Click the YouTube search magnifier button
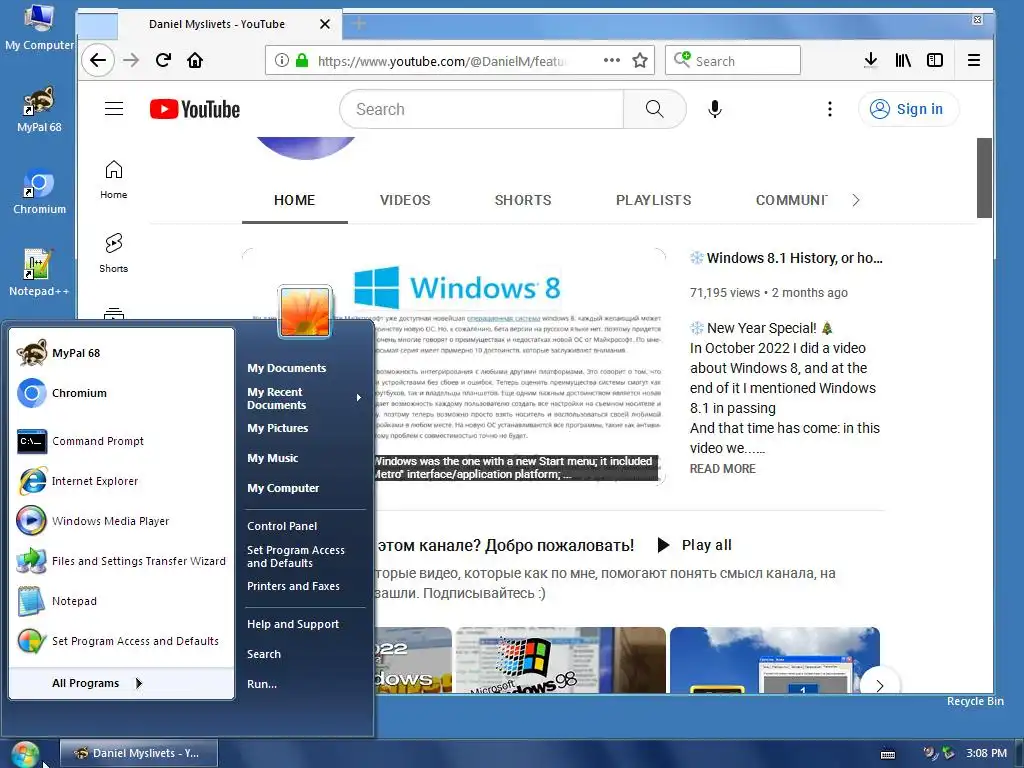Image resolution: width=1024 pixels, height=768 pixels. [654, 109]
